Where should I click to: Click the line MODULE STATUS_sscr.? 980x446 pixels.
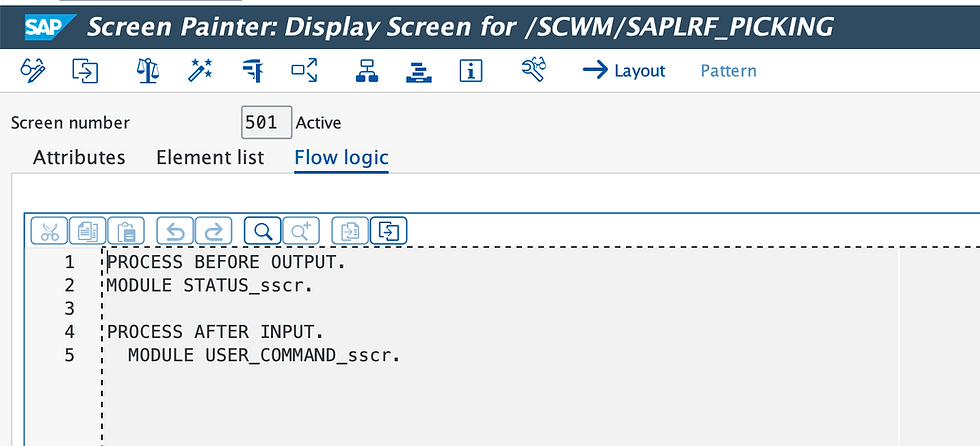(210, 285)
